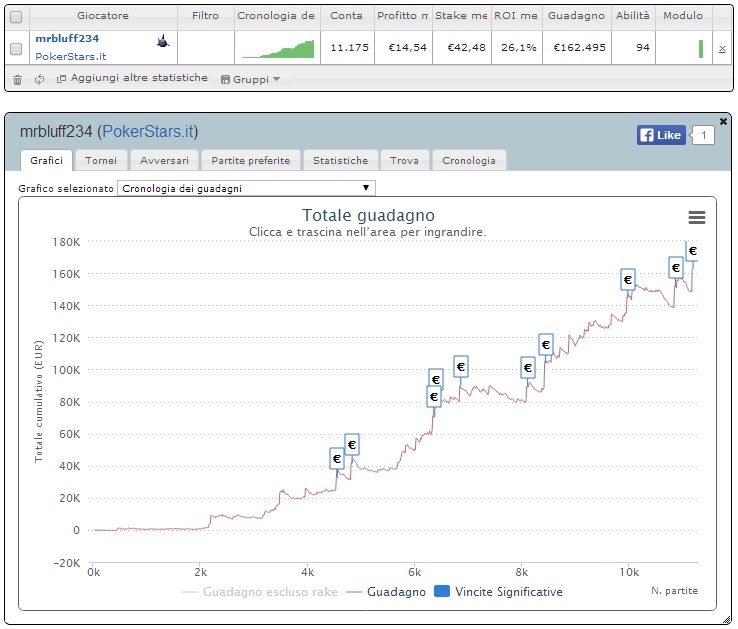Screen dimensions: 738x629
Task: Sort by Modulo column header
Action: (x=683, y=16)
